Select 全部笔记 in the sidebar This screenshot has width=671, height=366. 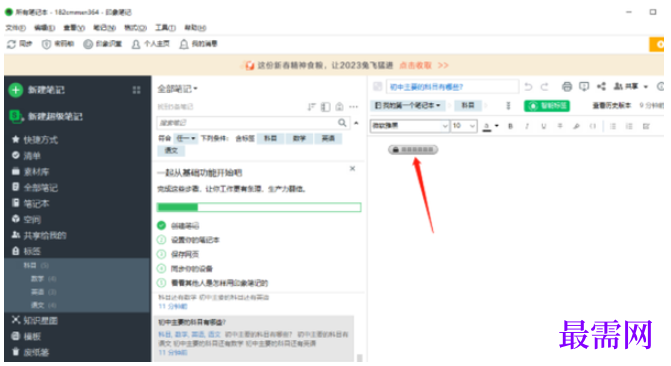(x=35, y=187)
